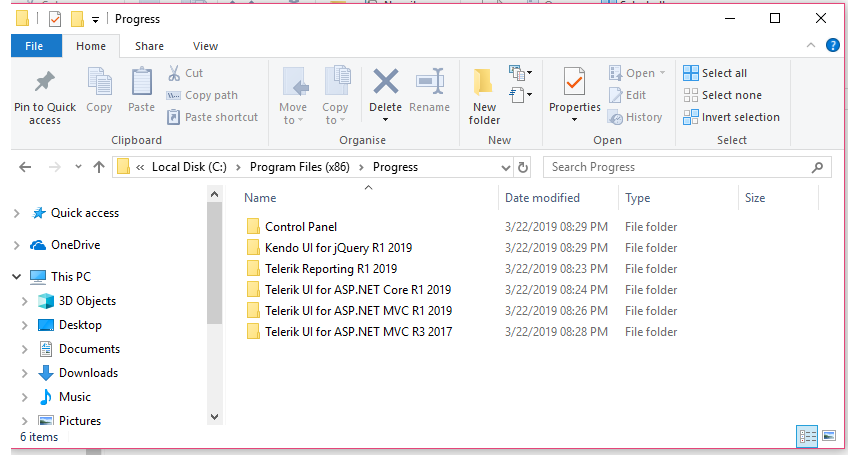Refresh the Progress folder view
The height and width of the screenshot is (455, 862).
[523, 167]
